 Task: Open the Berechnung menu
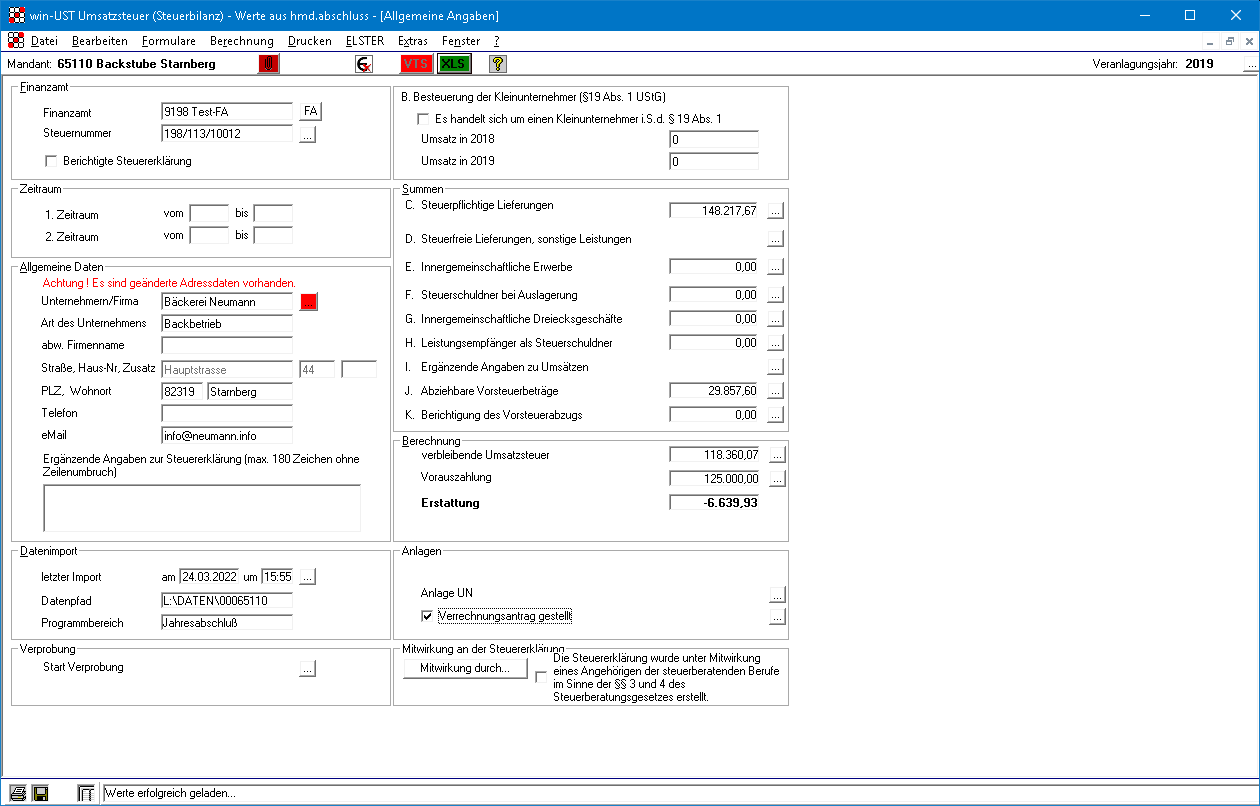coord(241,41)
